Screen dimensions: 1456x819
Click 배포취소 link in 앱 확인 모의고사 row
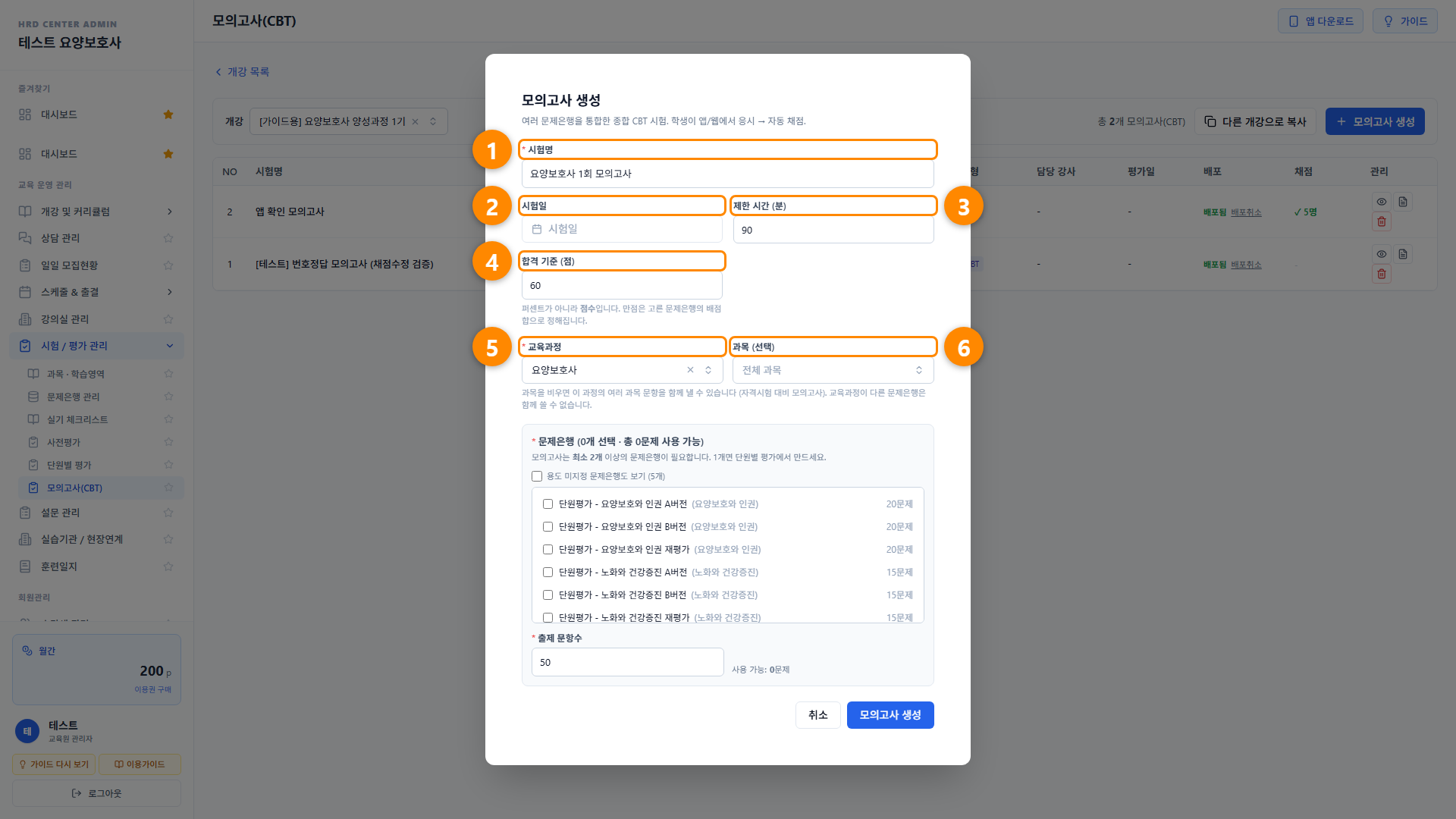pyautogui.click(x=1246, y=212)
